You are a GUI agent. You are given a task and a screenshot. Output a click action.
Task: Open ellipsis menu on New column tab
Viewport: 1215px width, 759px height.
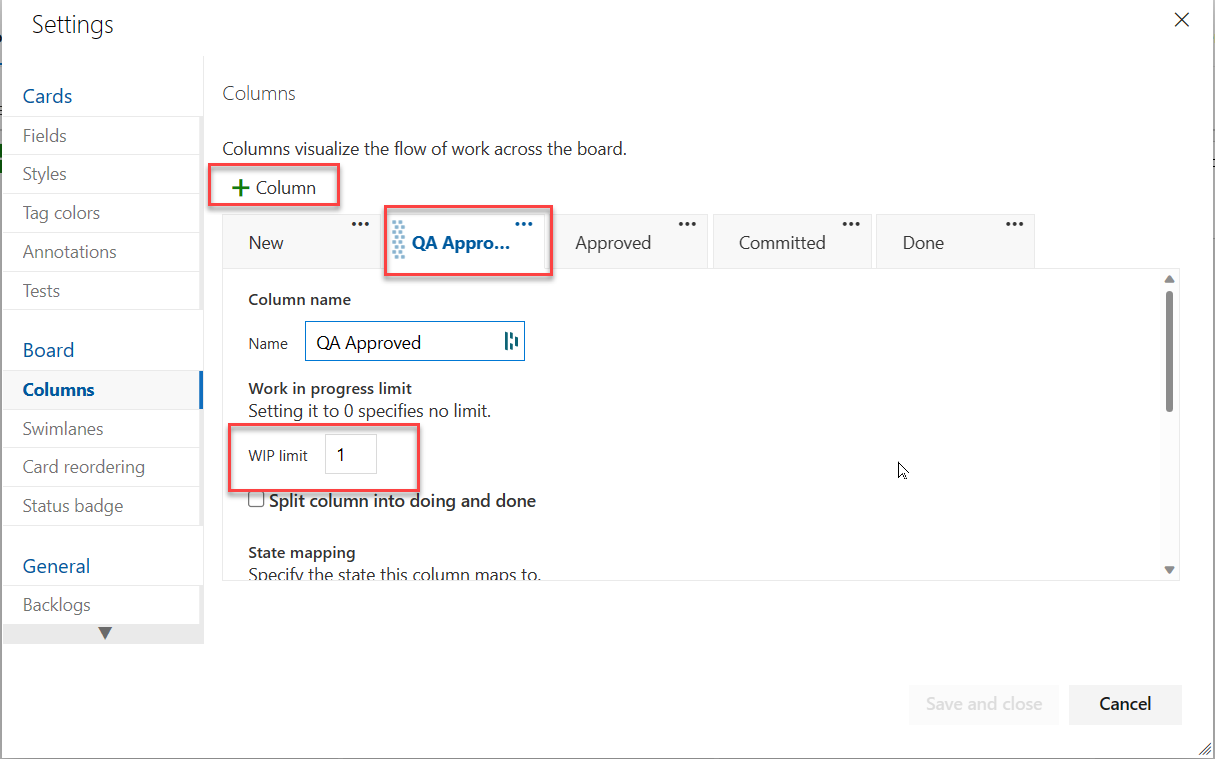coord(360,225)
